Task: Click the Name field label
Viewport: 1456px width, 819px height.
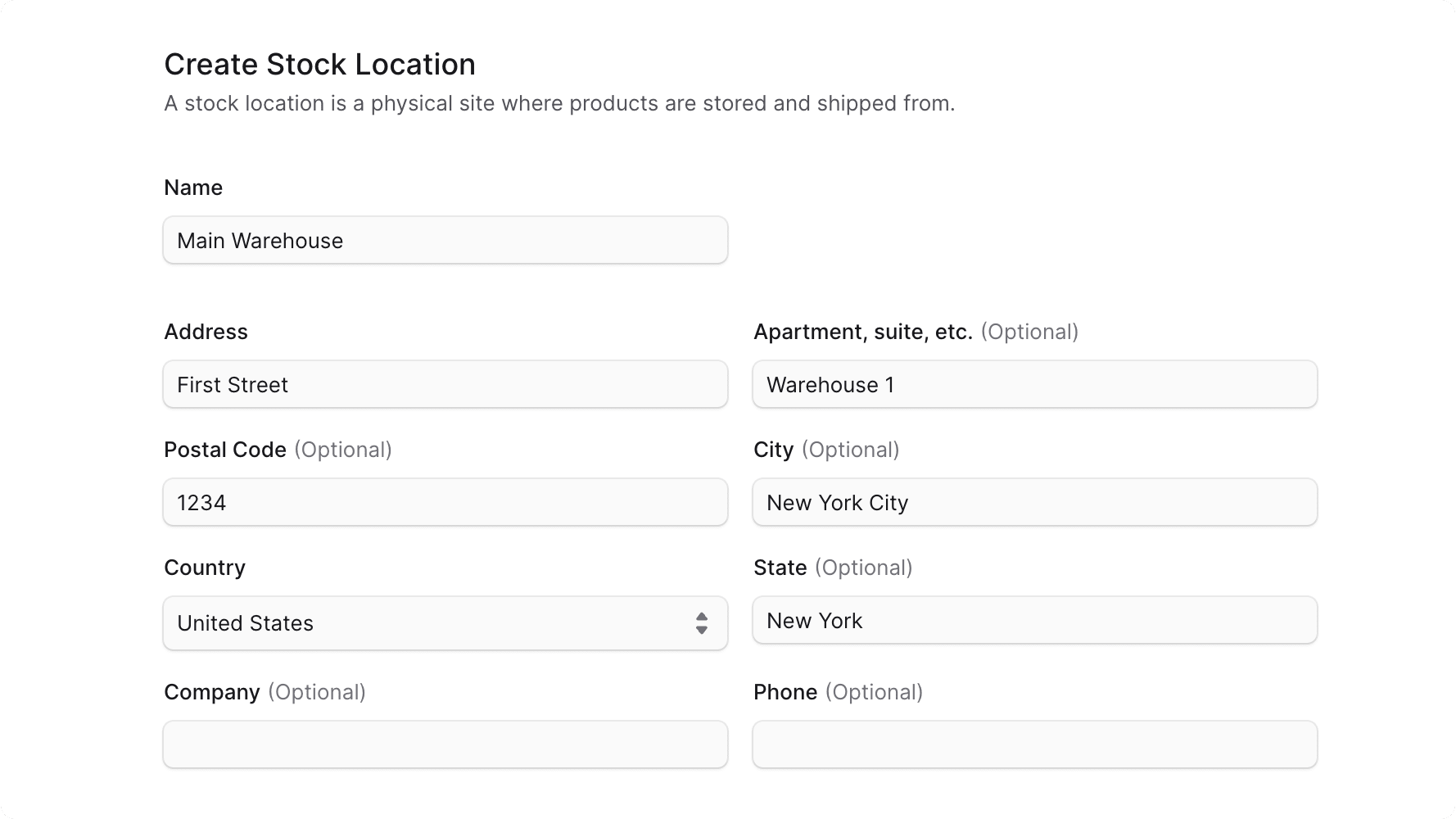Action: [193, 188]
